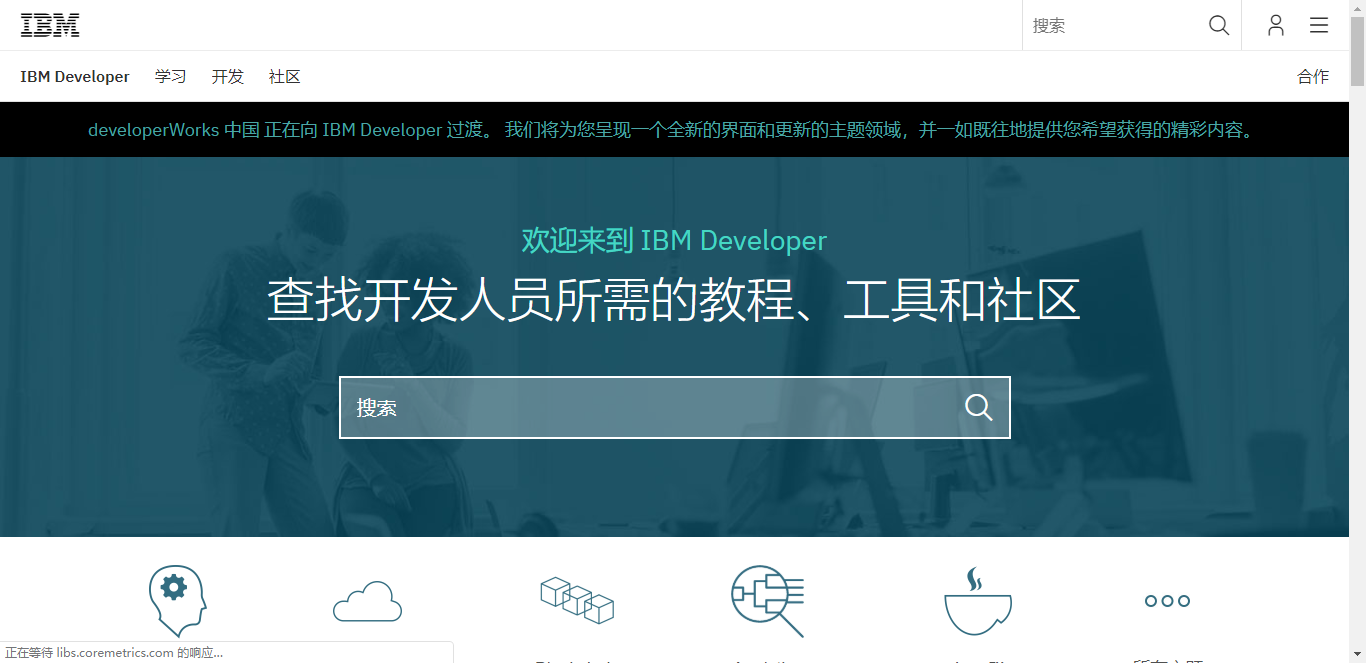
Task: Click the 欢迎来到 IBM Developer heading
Action: (674, 240)
